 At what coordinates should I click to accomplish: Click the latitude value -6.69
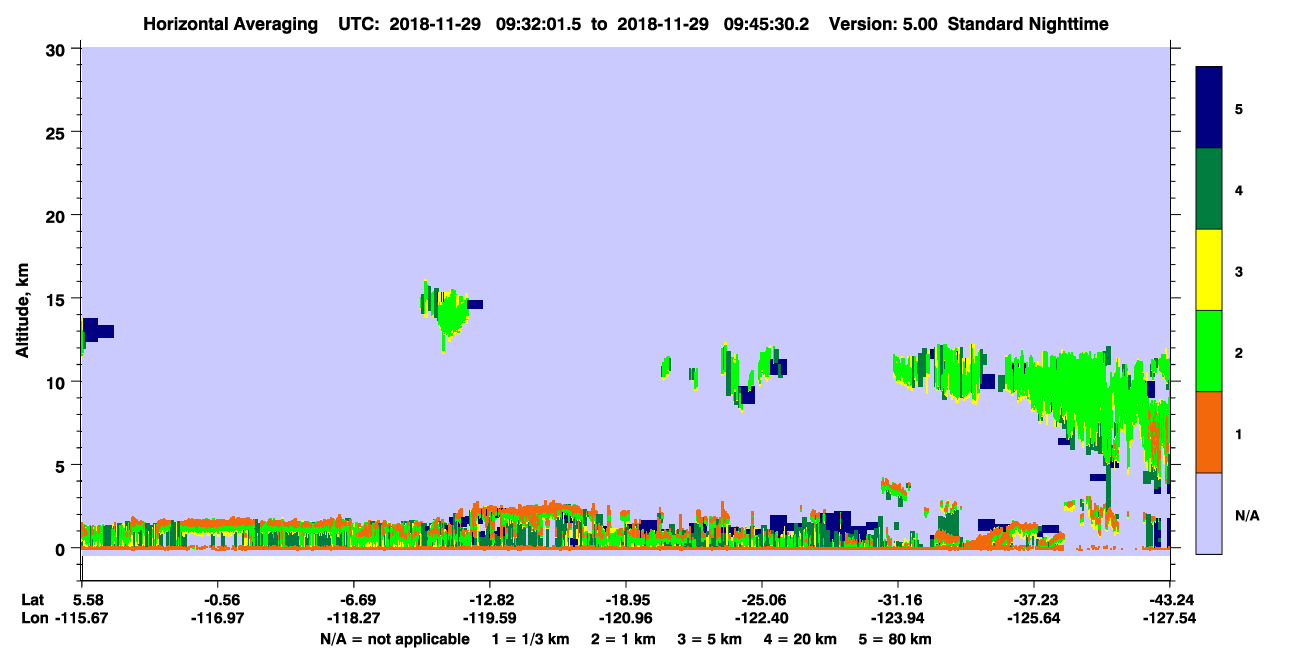click(357, 600)
